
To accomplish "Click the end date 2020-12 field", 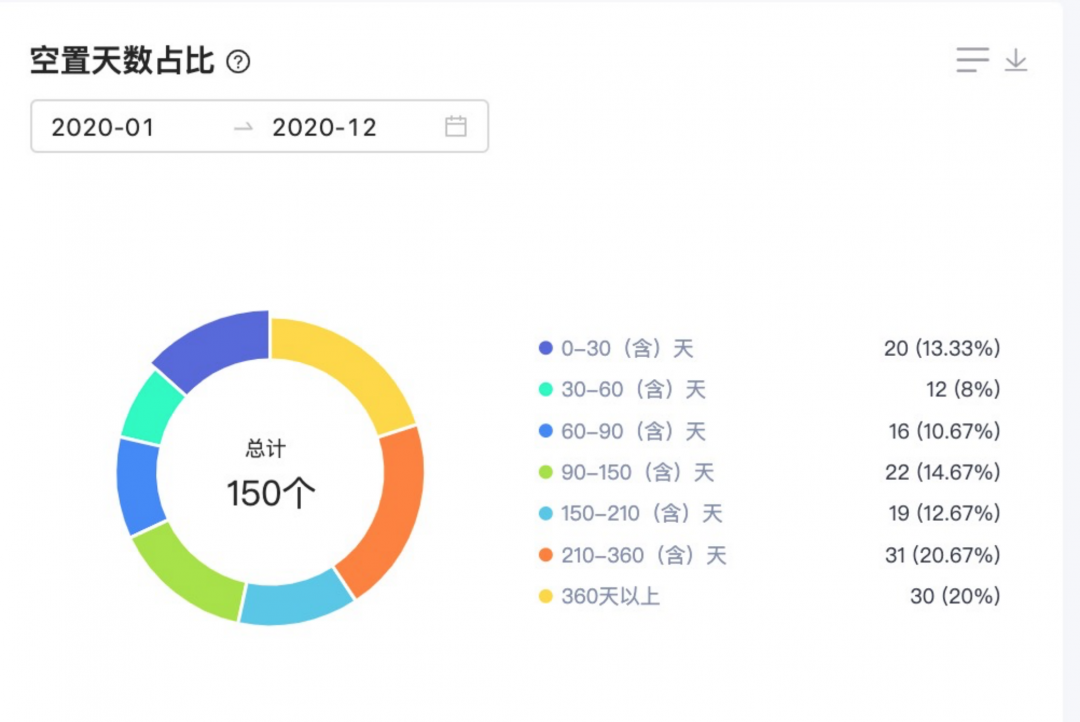I will click(x=324, y=127).
